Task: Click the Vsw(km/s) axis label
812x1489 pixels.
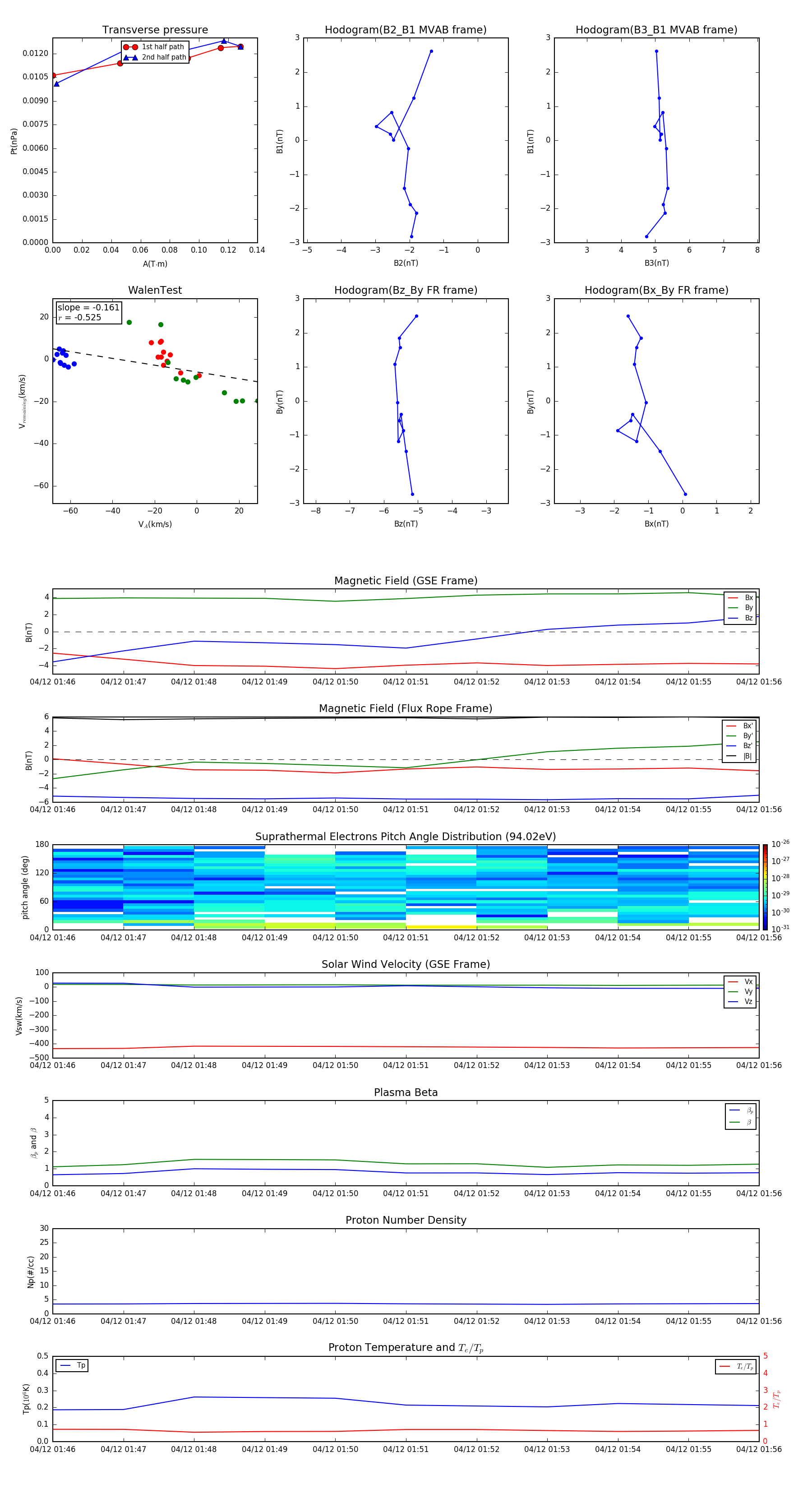Action: point(19,1016)
